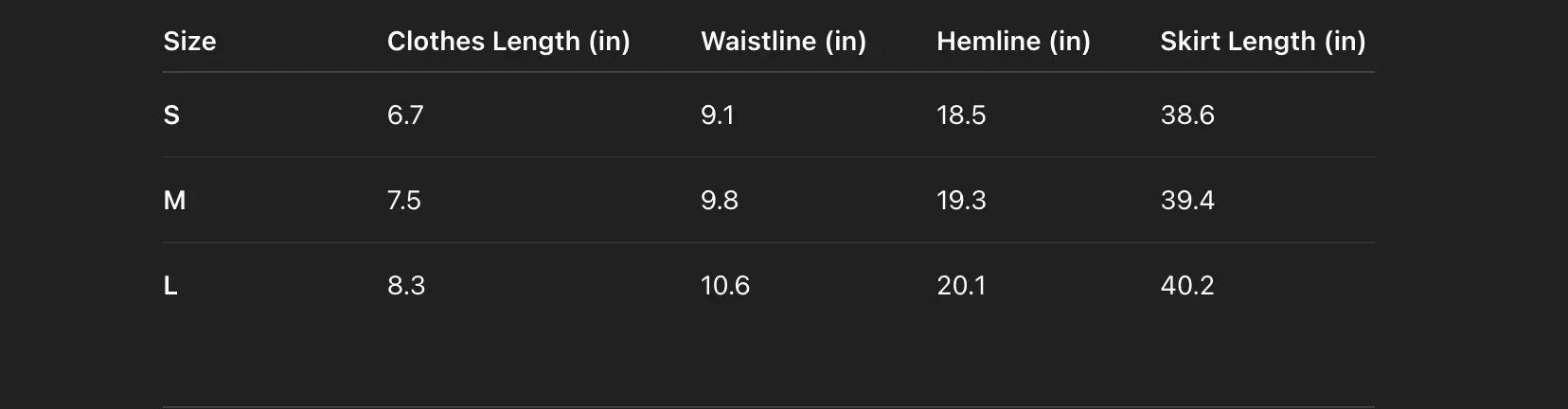Click the Clothes Length (in) header
The image size is (1568, 409).
tap(508, 42)
